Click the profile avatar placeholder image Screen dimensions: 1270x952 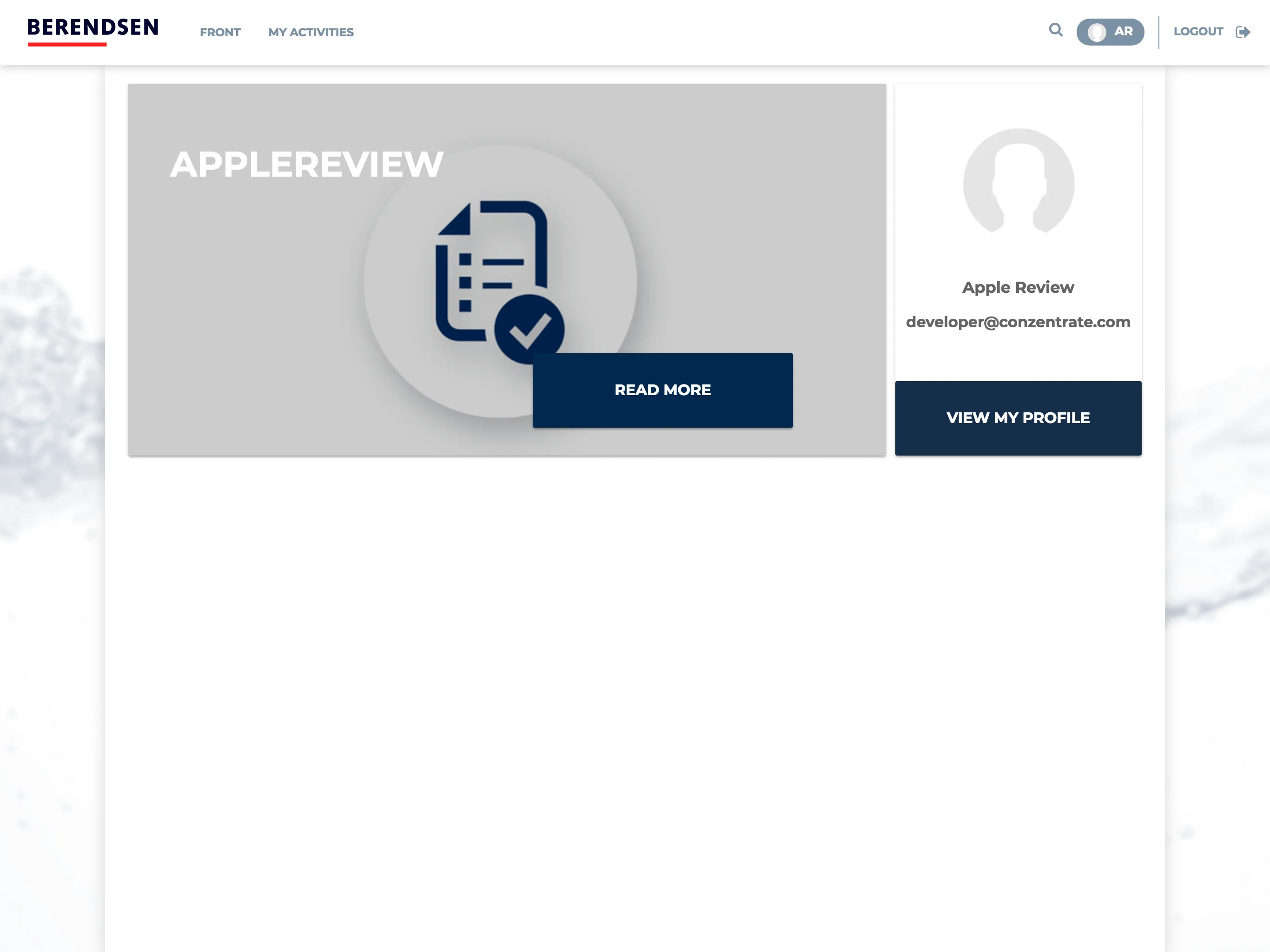[x=1019, y=181]
